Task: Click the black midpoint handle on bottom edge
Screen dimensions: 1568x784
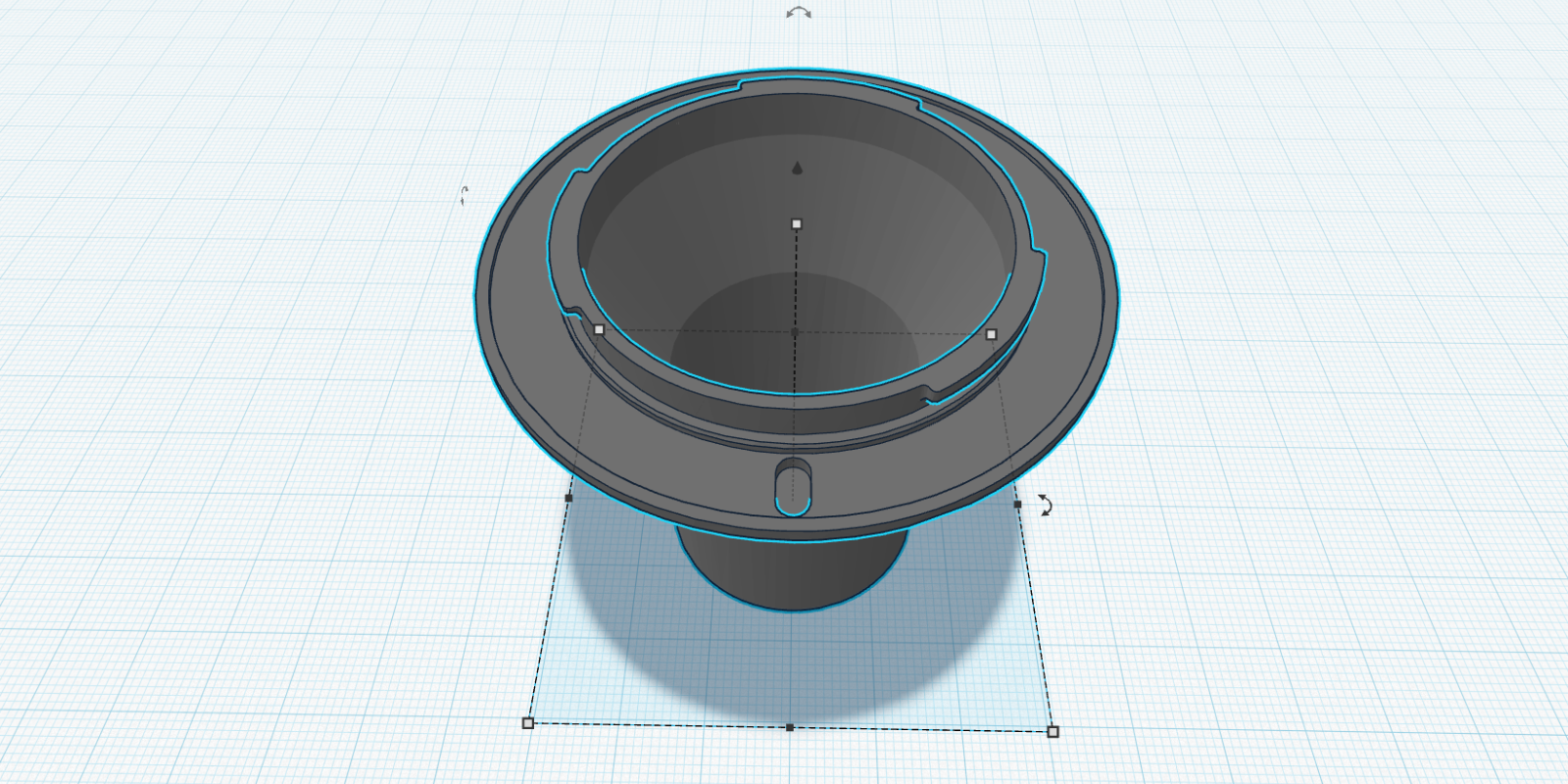Action: click(790, 727)
